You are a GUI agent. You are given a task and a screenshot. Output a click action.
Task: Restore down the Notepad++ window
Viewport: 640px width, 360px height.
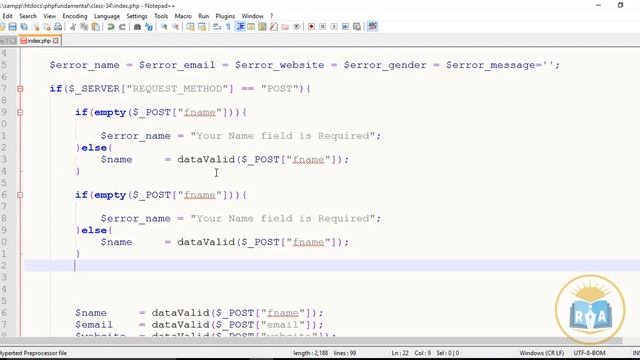(x=620, y=5)
